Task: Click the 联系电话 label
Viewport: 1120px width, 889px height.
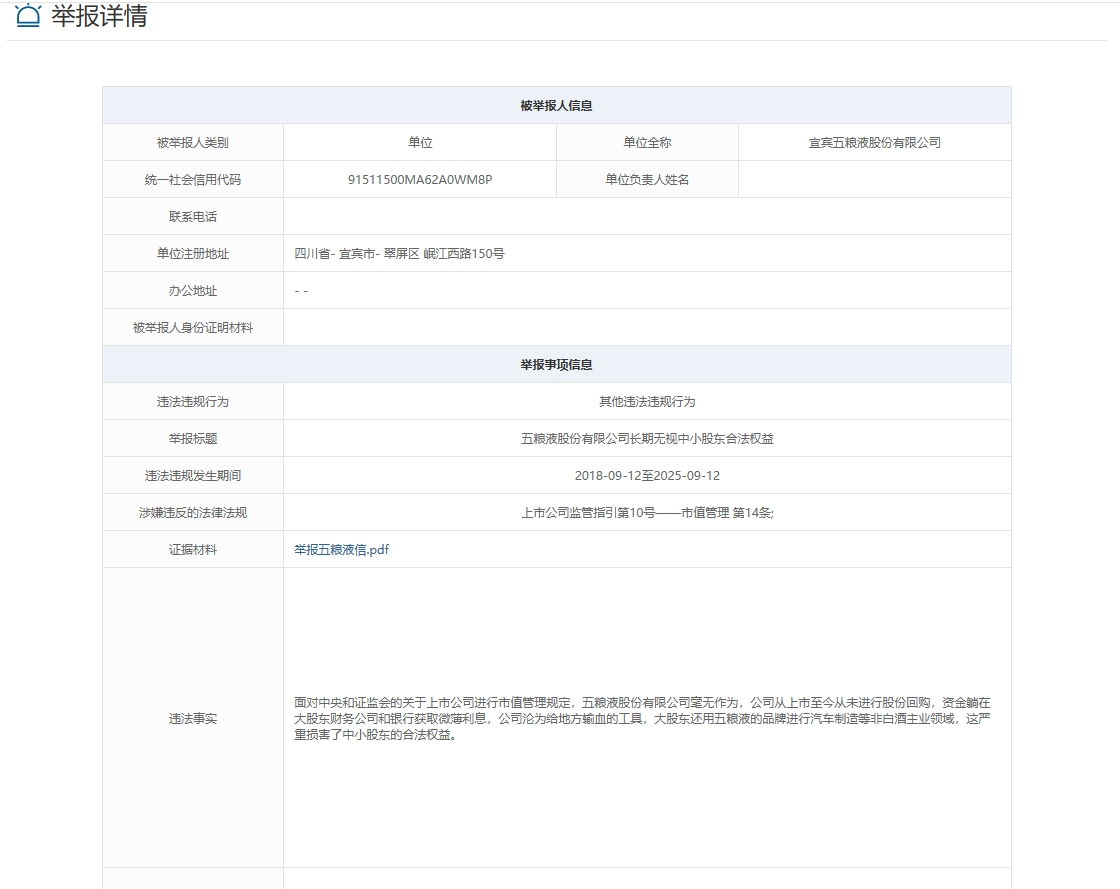Action: 193,216
